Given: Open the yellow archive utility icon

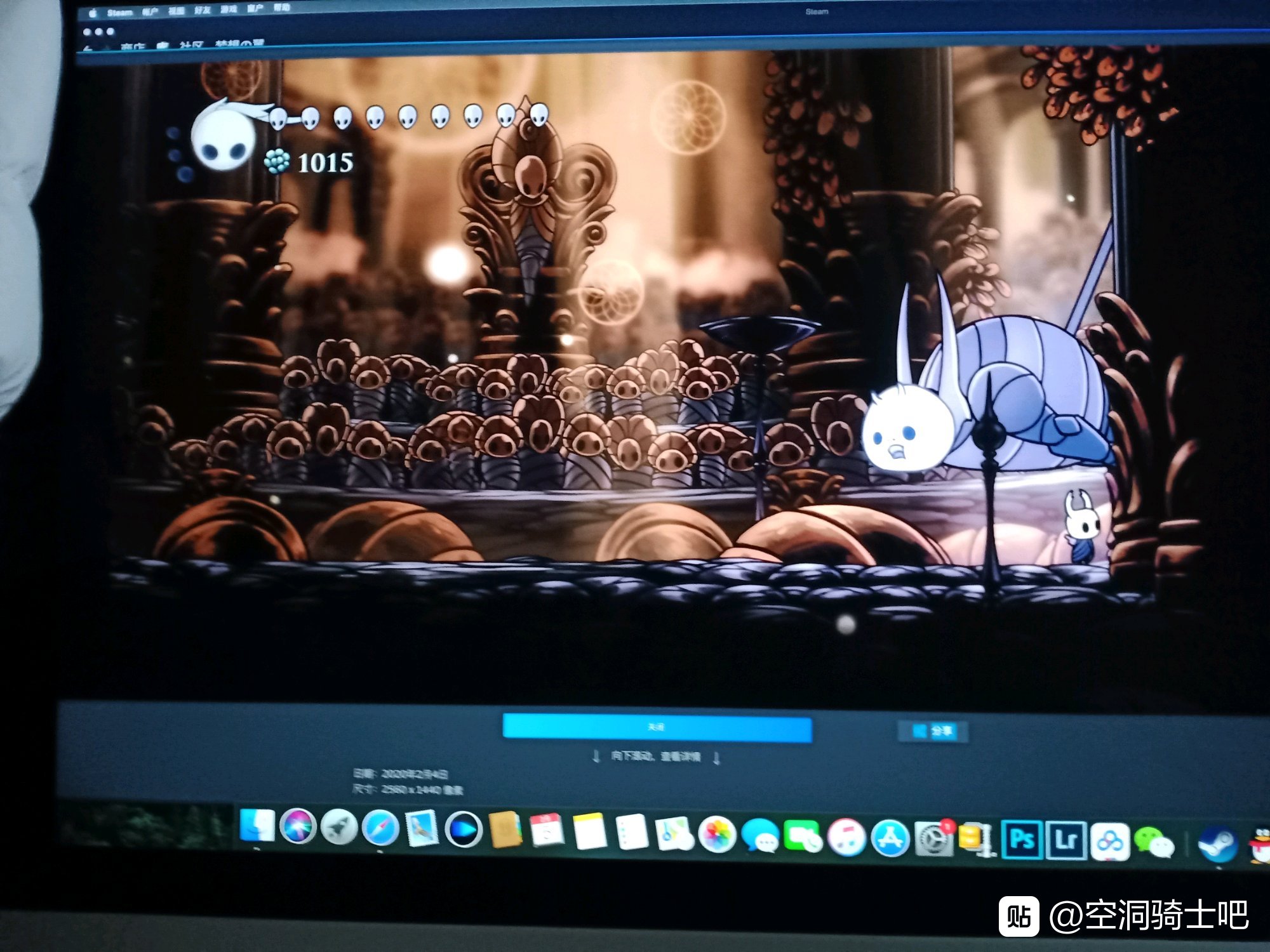Looking at the screenshot, I should (975, 839).
